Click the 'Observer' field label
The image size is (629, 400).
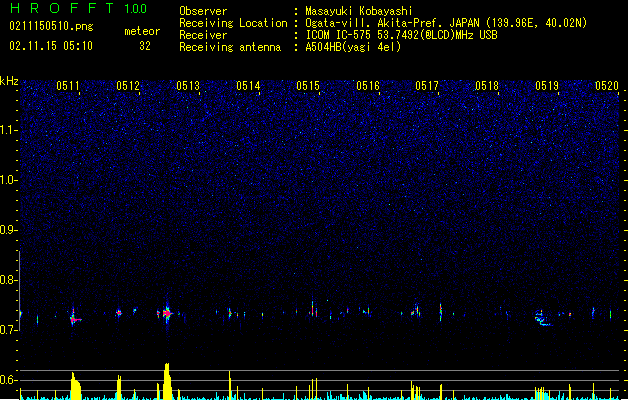(x=203, y=11)
